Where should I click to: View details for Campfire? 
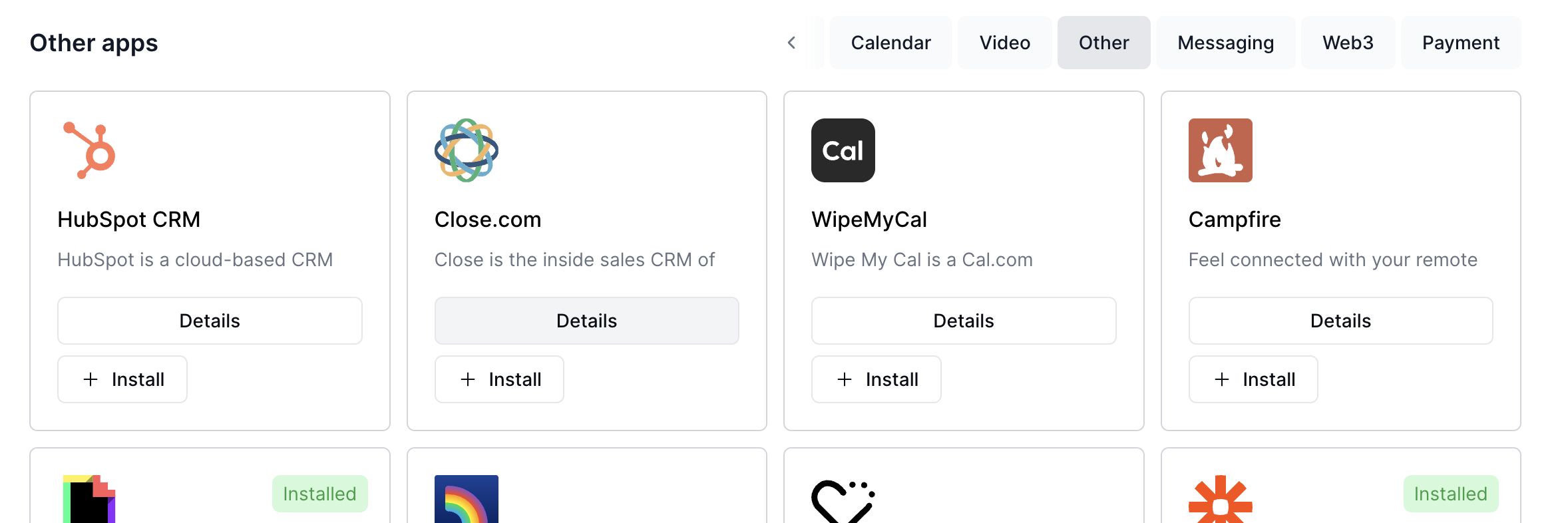tap(1340, 320)
